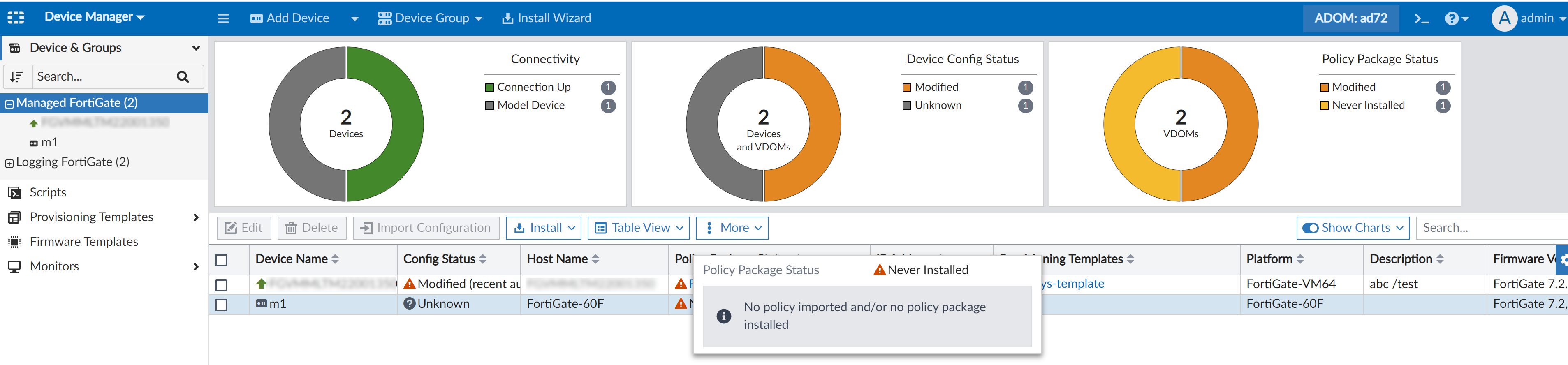
Task: Click the application grid icon
Action: tap(16, 17)
